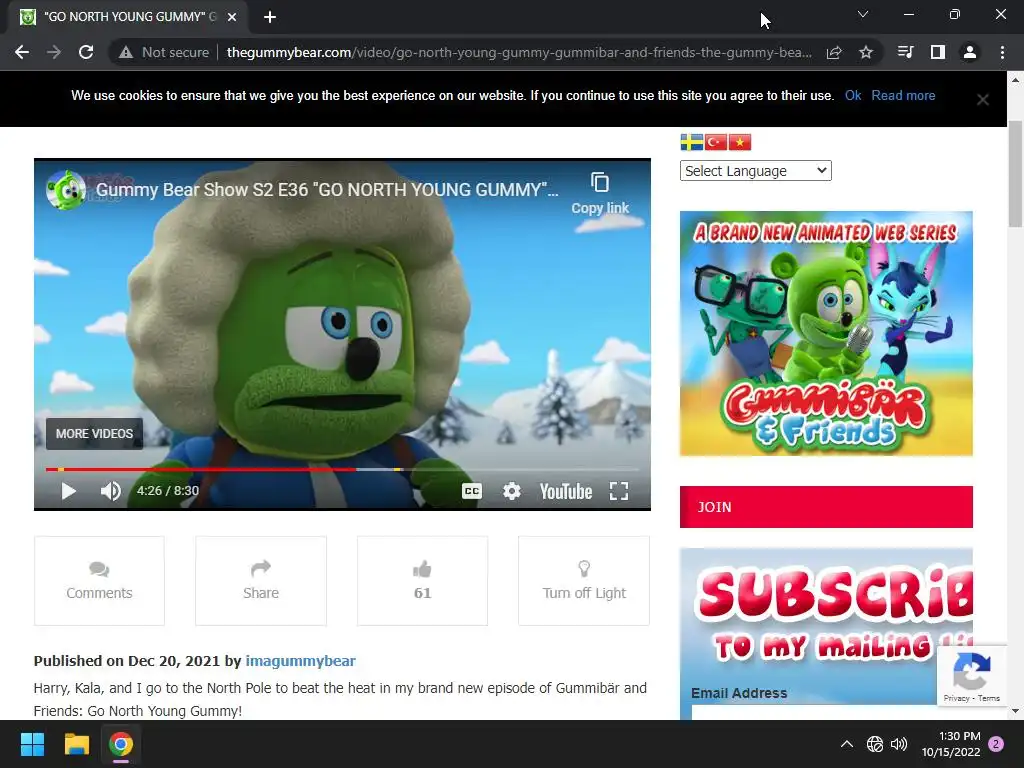Accept cookies with Ok link
The image size is (1024, 768).
tap(853, 95)
